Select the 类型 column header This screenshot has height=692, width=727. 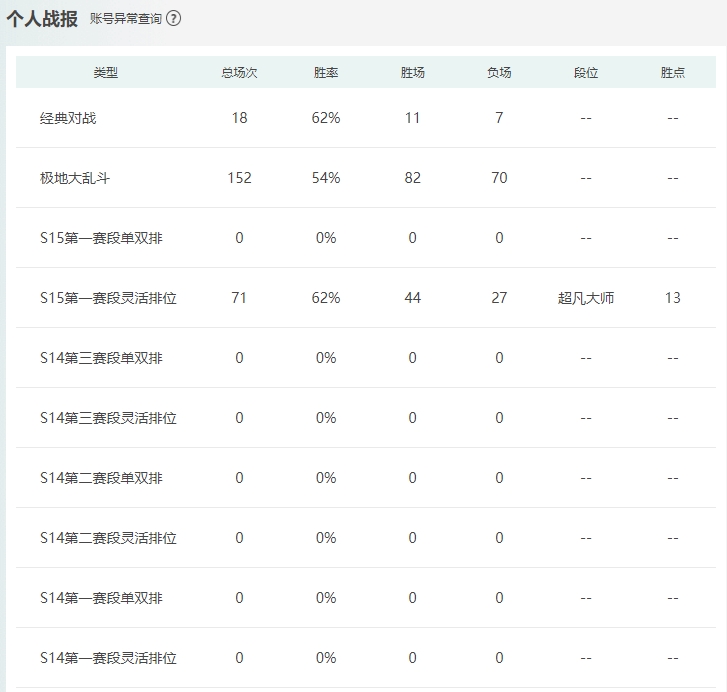[x=105, y=72]
